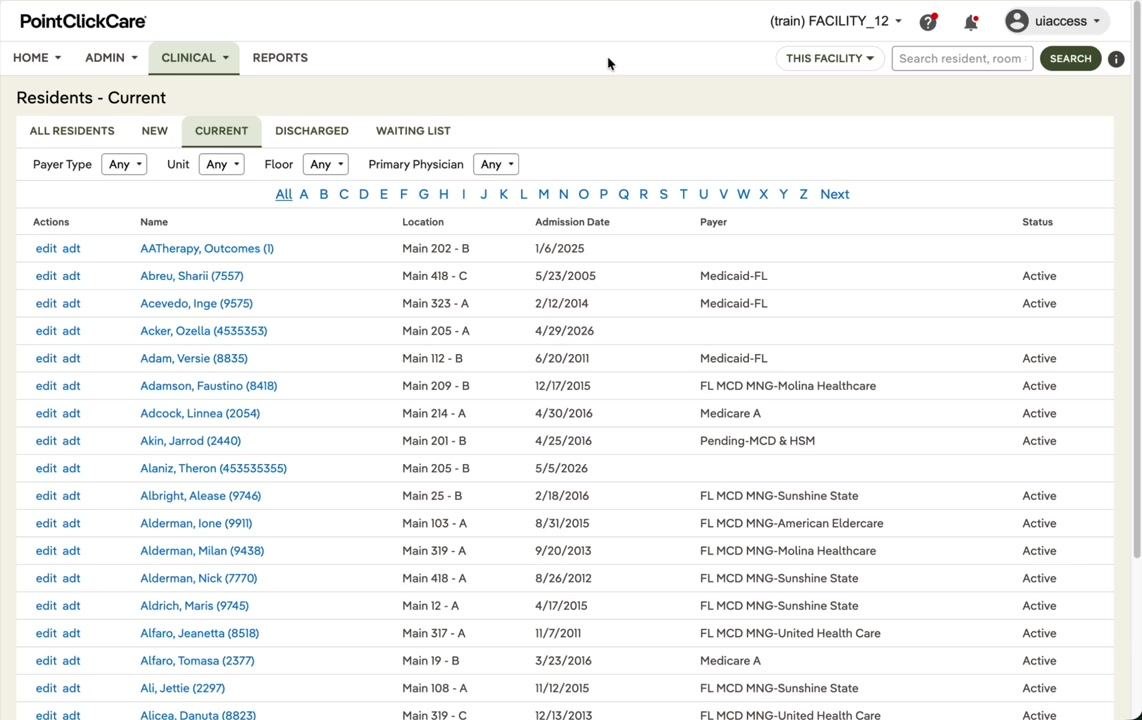
Task: Filter residents by letter Z
Action: [803, 194]
